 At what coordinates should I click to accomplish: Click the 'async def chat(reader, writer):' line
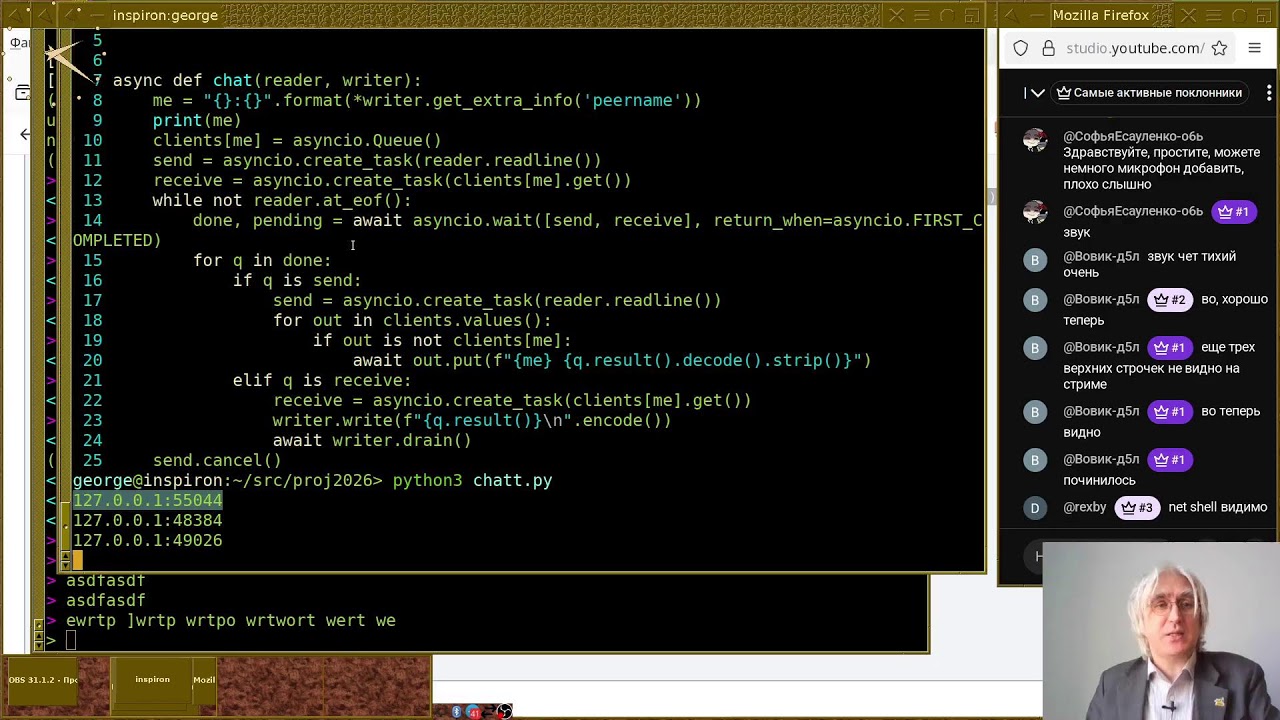pyautogui.click(x=267, y=80)
